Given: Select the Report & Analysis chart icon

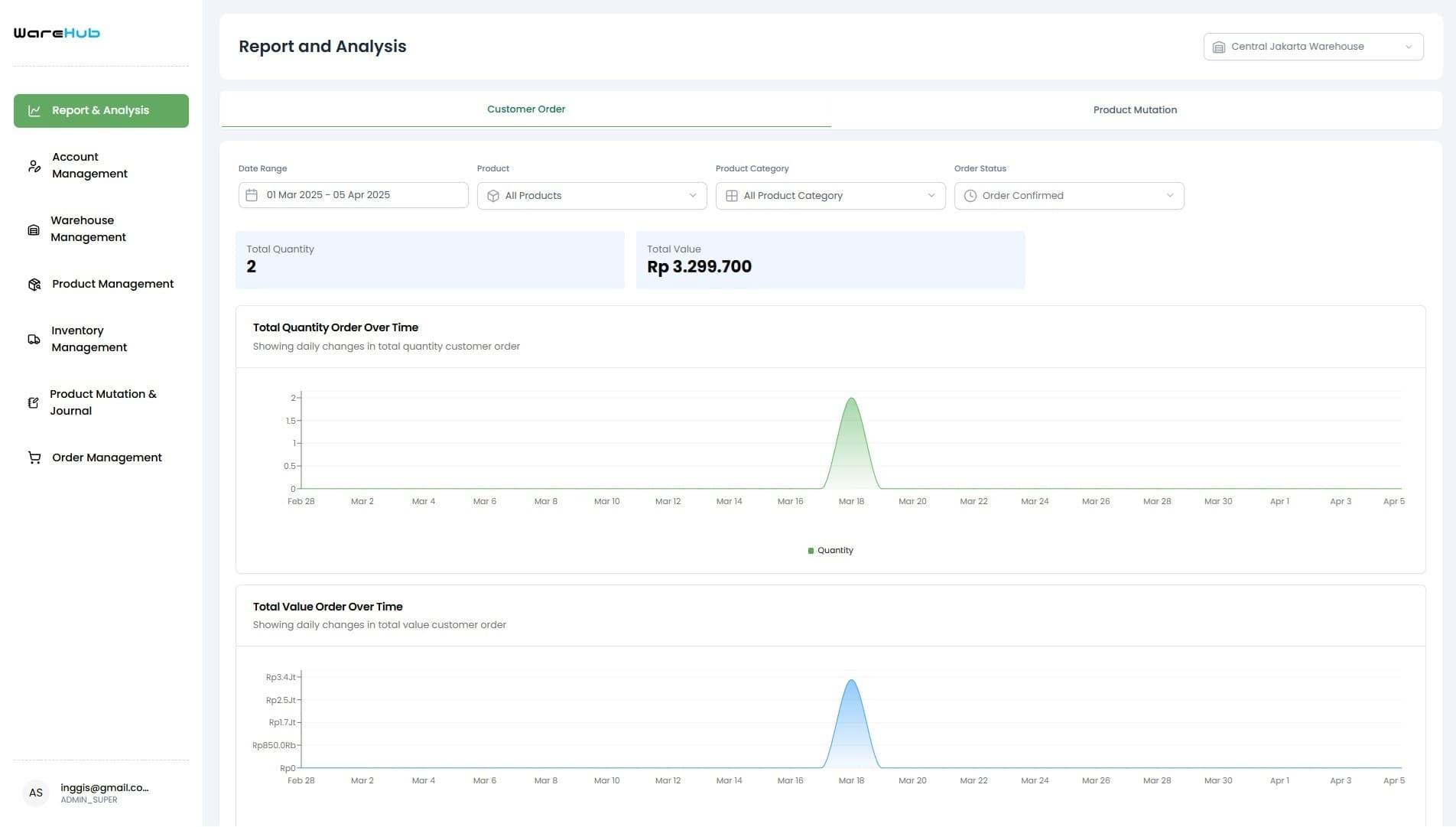Looking at the screenshot, I should click(34, 110).
